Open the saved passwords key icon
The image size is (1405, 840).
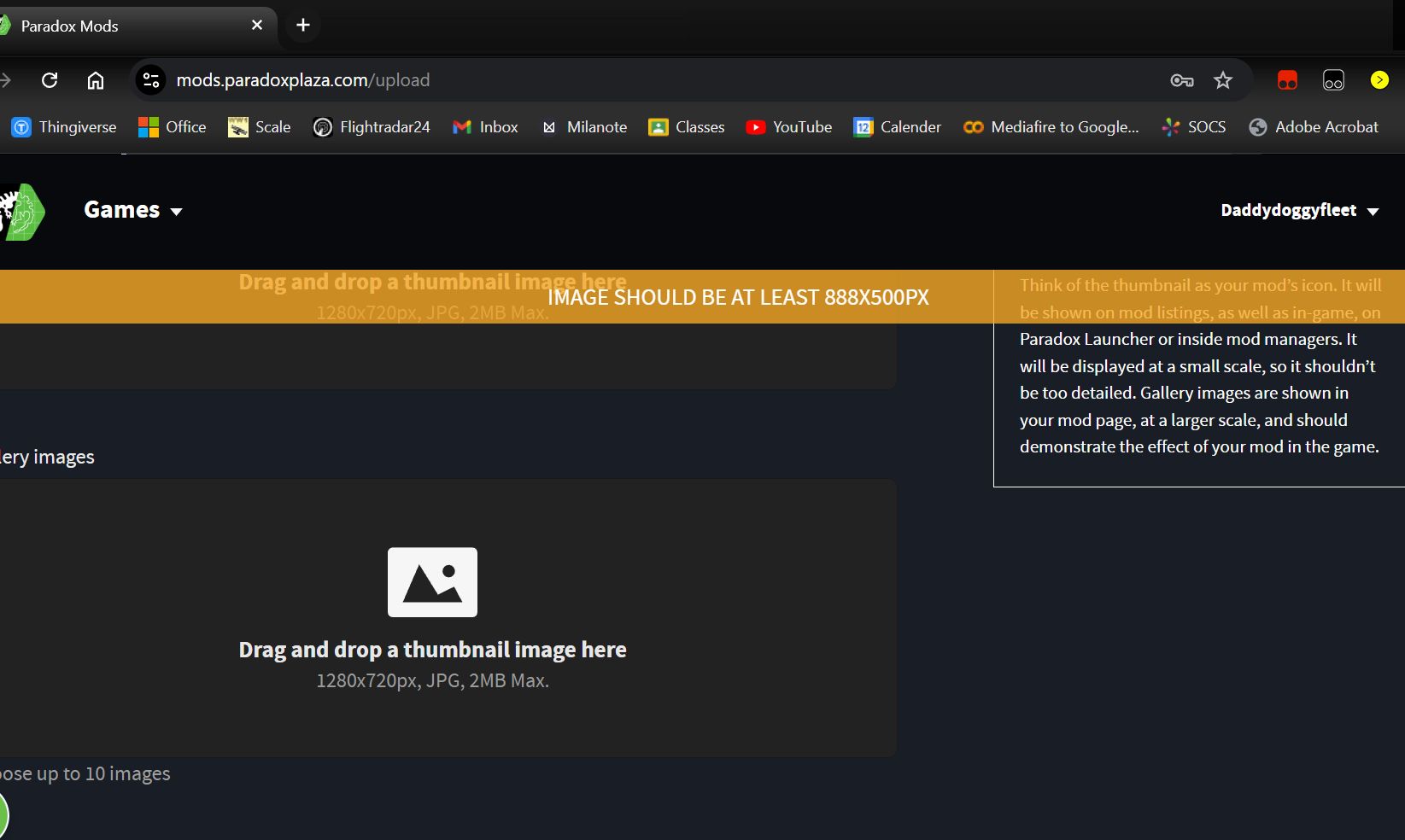[1181, 80]
